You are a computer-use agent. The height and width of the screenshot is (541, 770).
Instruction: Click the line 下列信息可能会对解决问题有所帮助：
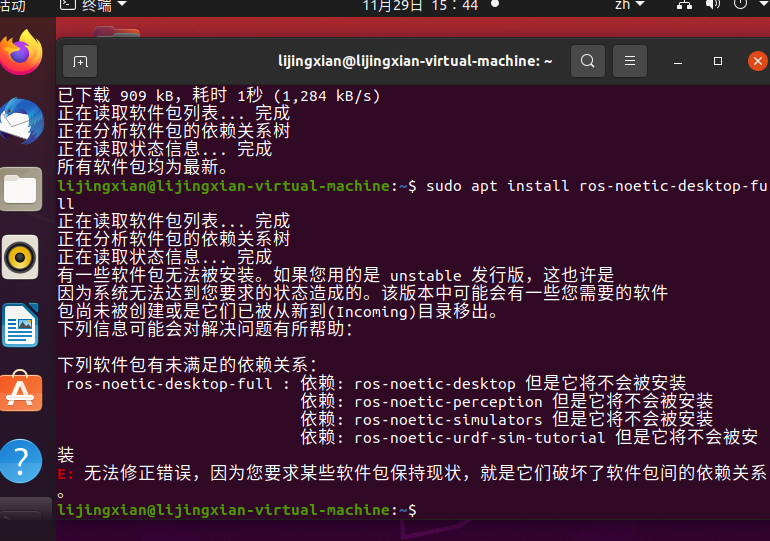pos(206,329)
